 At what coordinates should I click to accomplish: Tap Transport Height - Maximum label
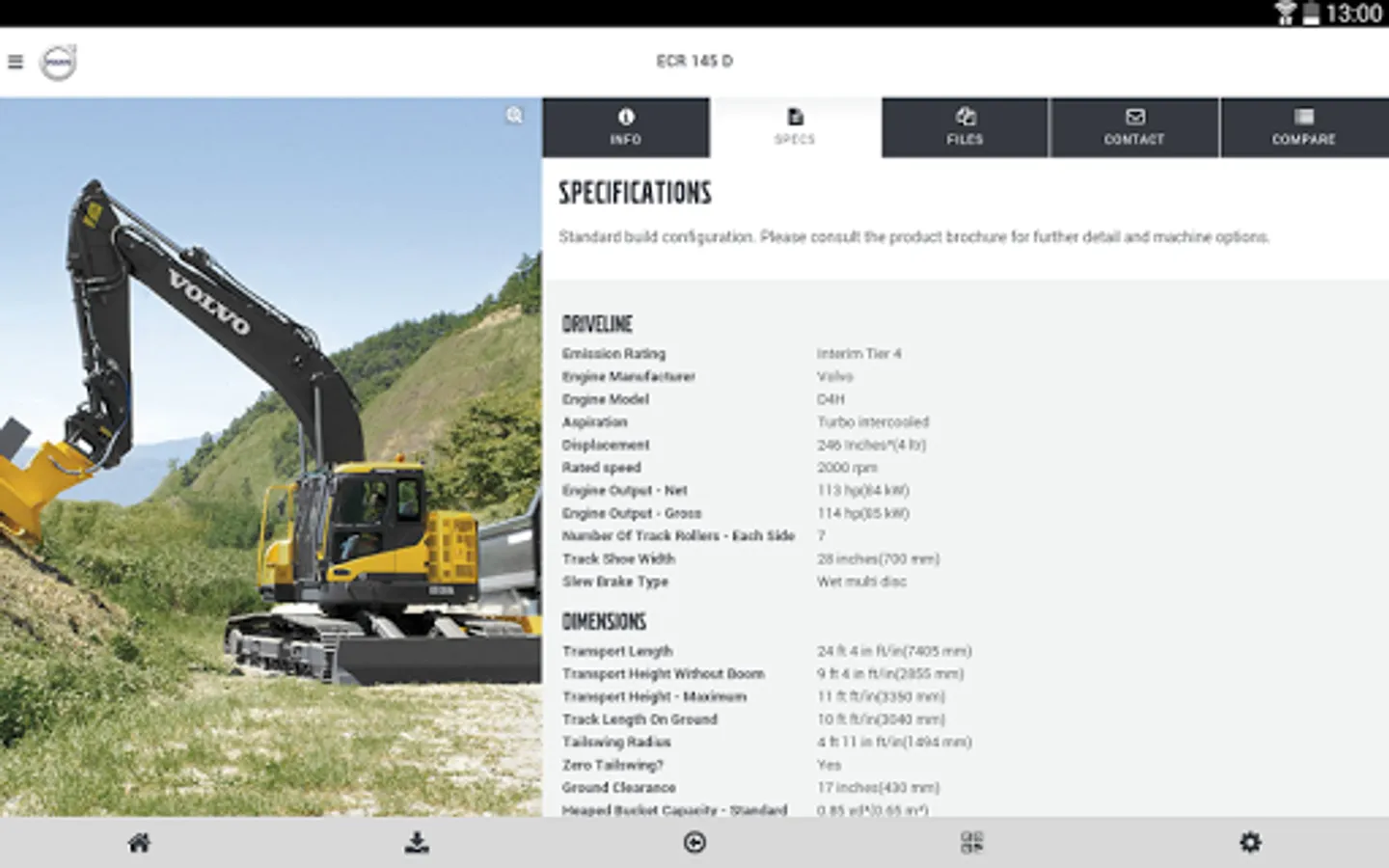point(654,696)
